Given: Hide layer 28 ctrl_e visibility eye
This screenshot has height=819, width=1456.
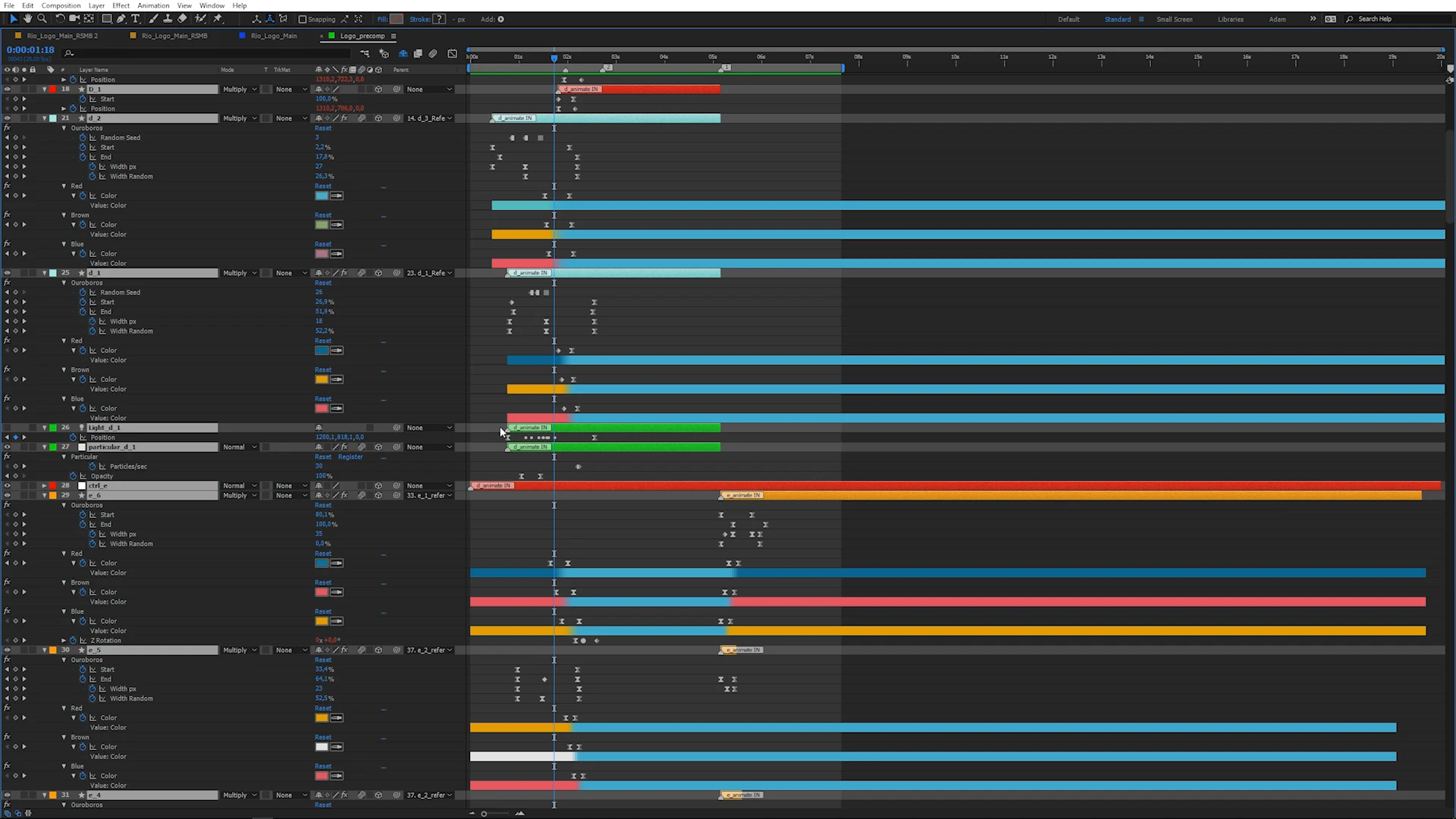Looking at the screenshot, I should pyautogui.click(x=7, y=486).
